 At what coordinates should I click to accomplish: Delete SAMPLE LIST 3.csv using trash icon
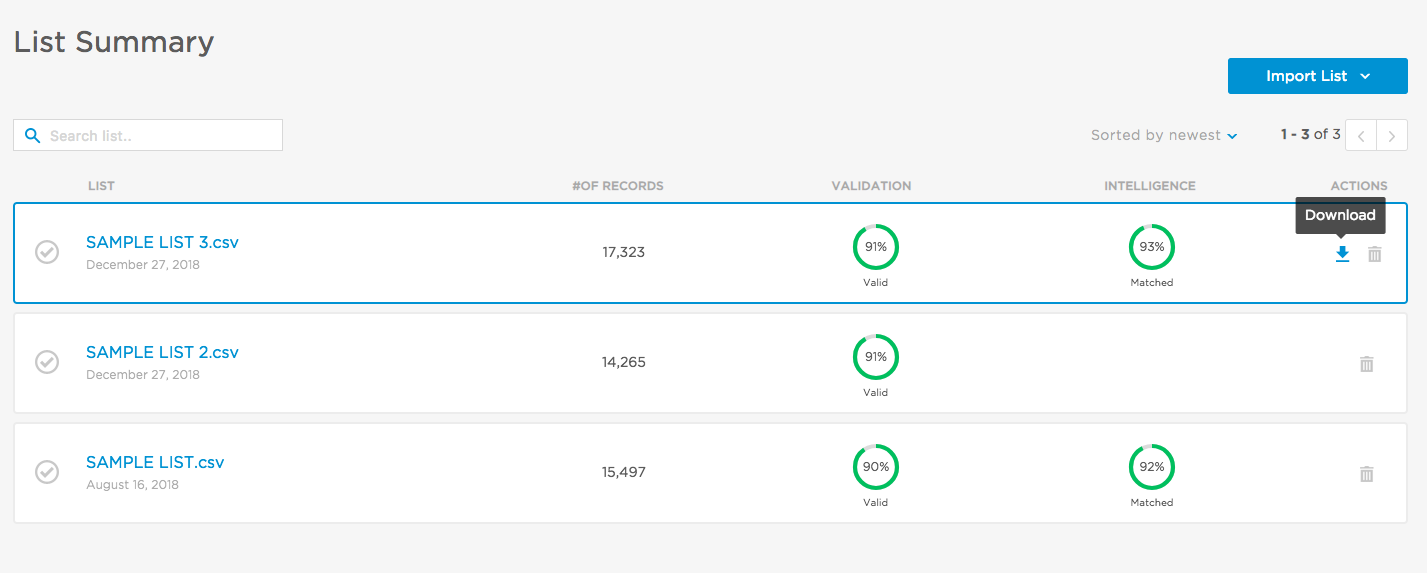[x=1375, y=254]
